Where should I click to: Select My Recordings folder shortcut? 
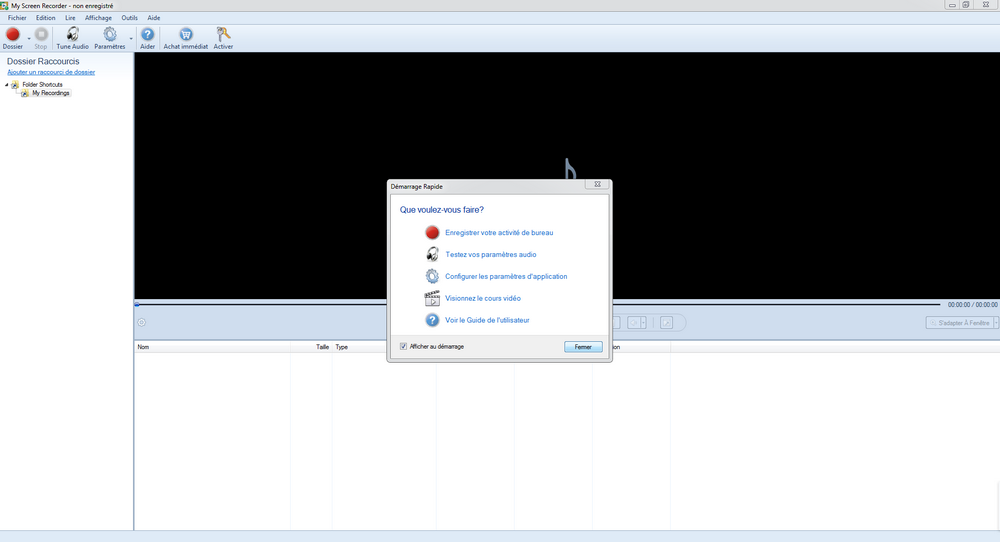pyautogui.click(x=50, y=93)
